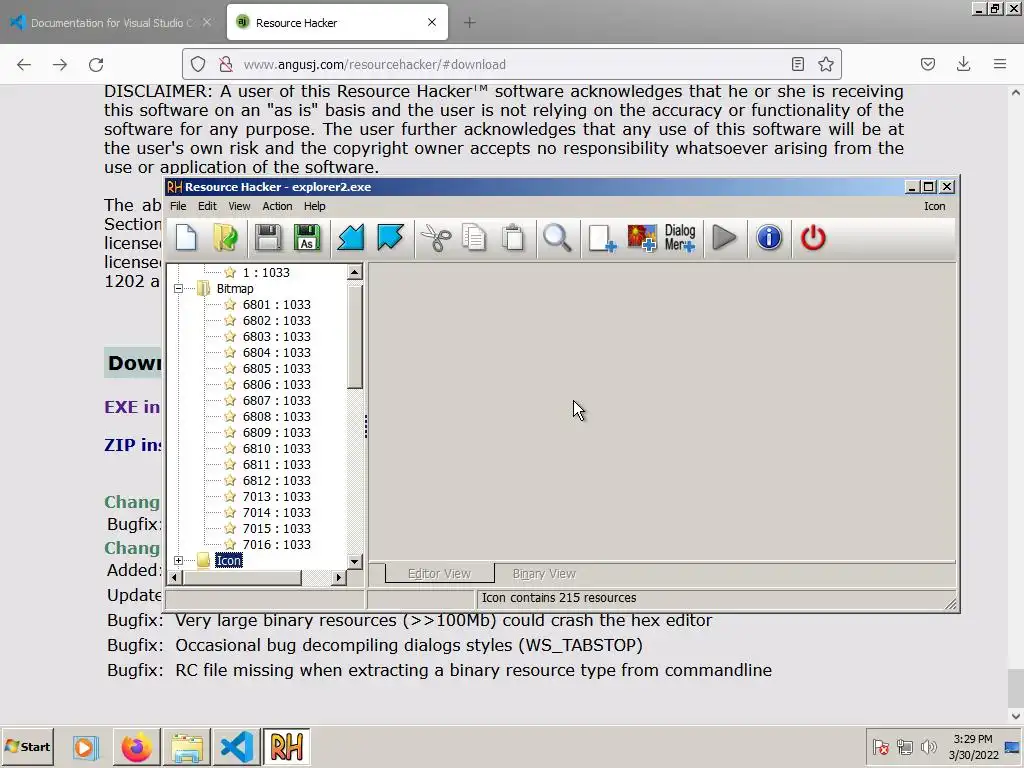The image size is (1024, 768).
Task: Click the star icon beside 6810 : 1033
Action: 230,448
